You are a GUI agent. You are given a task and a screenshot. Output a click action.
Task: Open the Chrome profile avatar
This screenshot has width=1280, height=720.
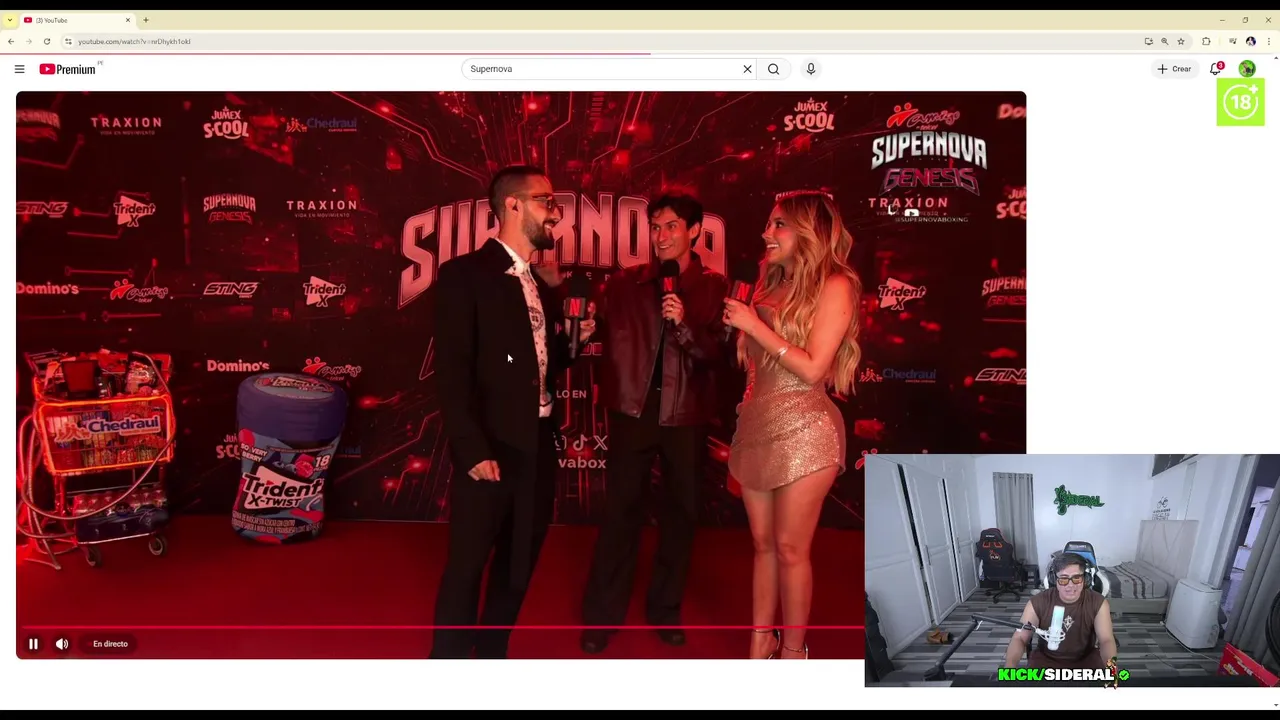(1250, 41)
